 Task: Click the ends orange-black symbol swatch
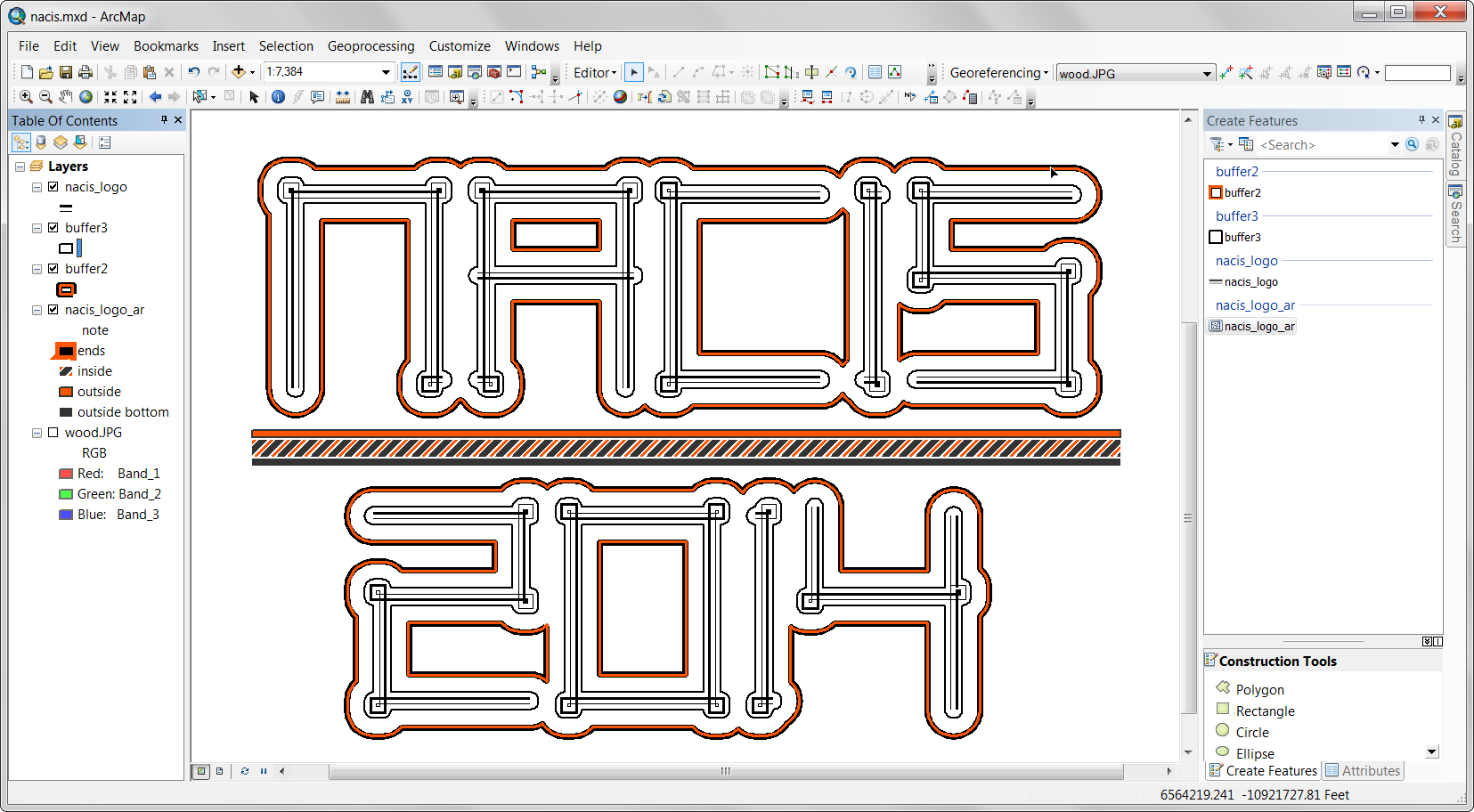tap(66, 351)
